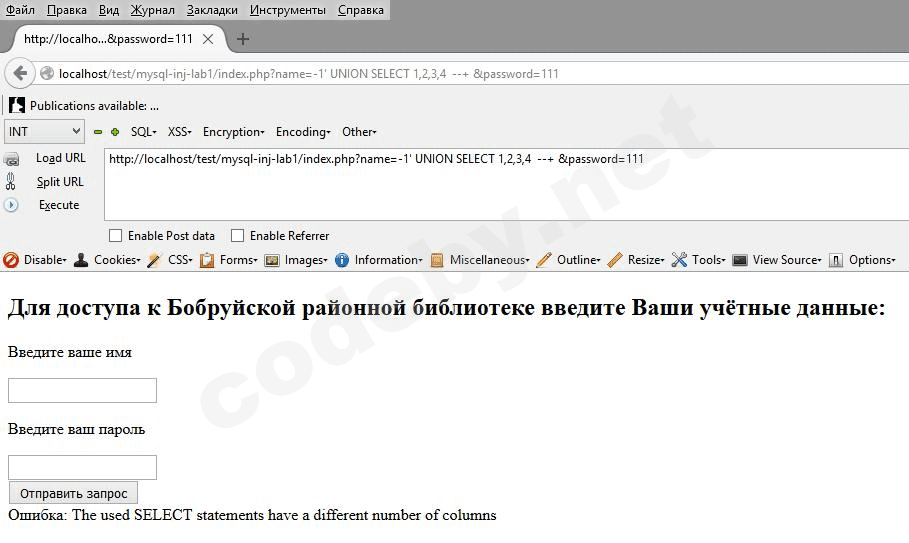The width and height of the screenshot is (909, 543).
Task: Click Publications available text
Action: coord(94,105)
